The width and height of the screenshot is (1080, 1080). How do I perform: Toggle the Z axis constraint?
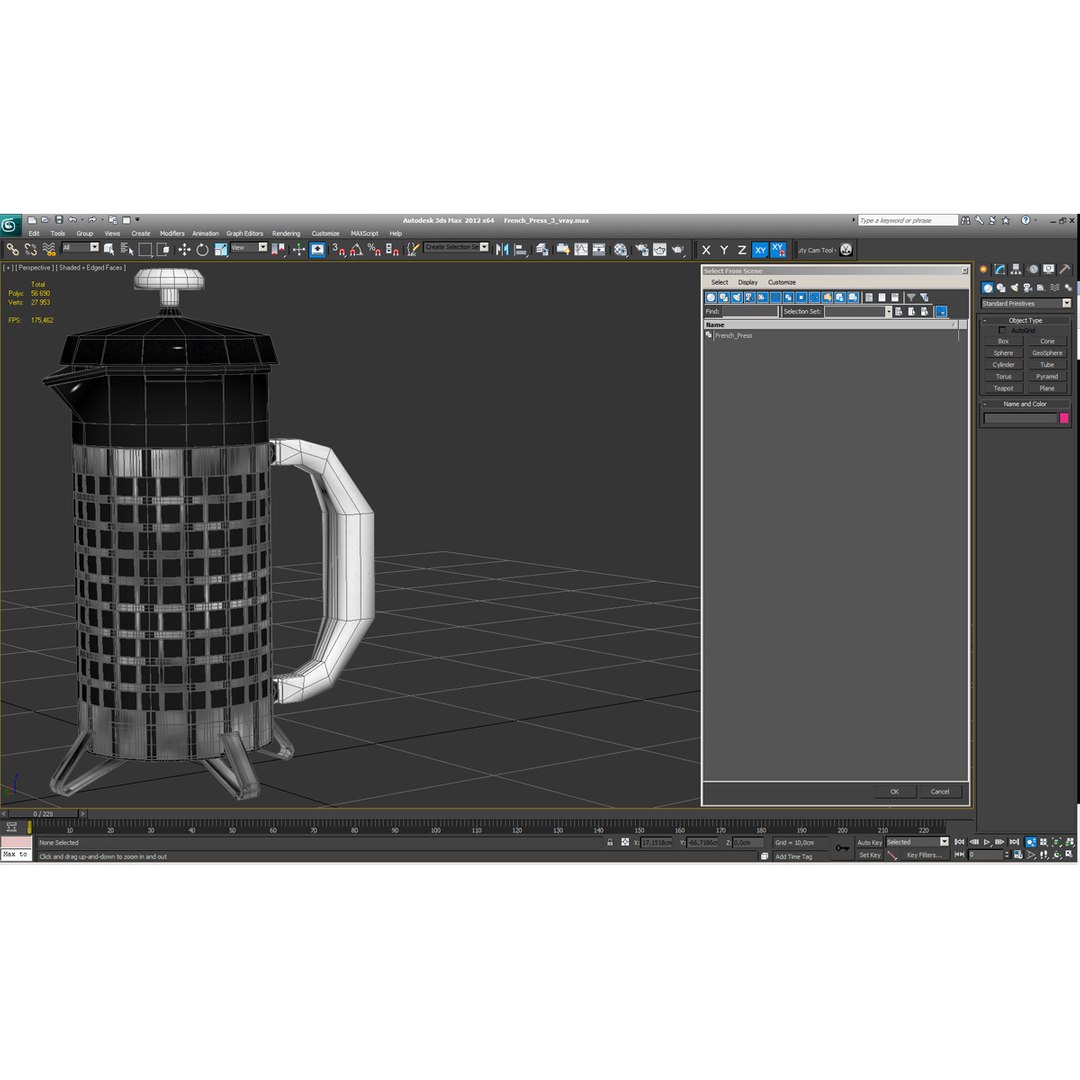pyautogui.click(x=742, y=250)
